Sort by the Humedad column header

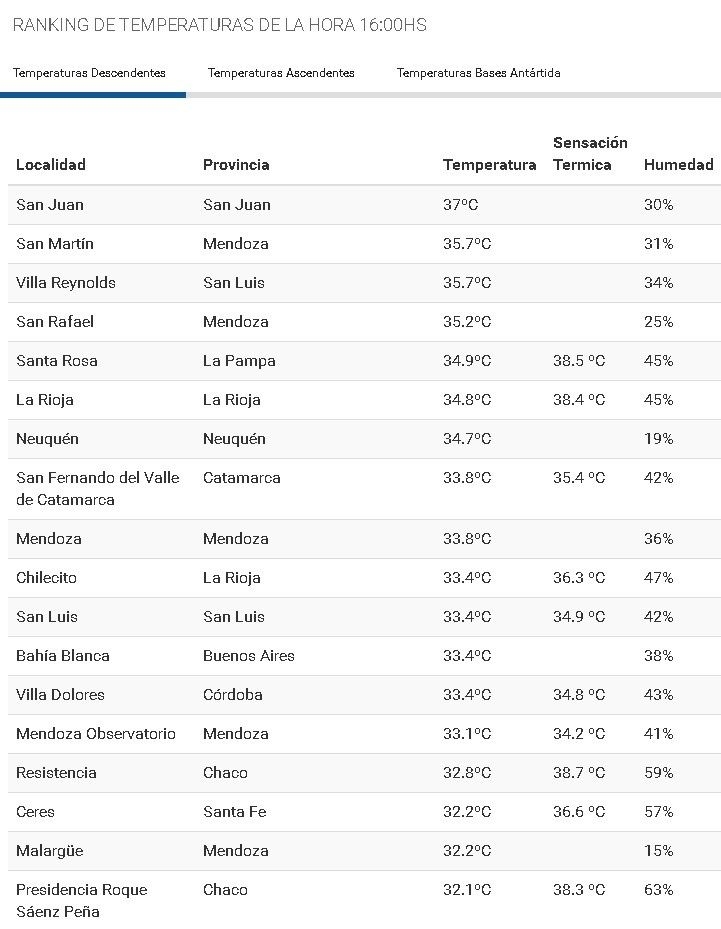coord(678,165)
